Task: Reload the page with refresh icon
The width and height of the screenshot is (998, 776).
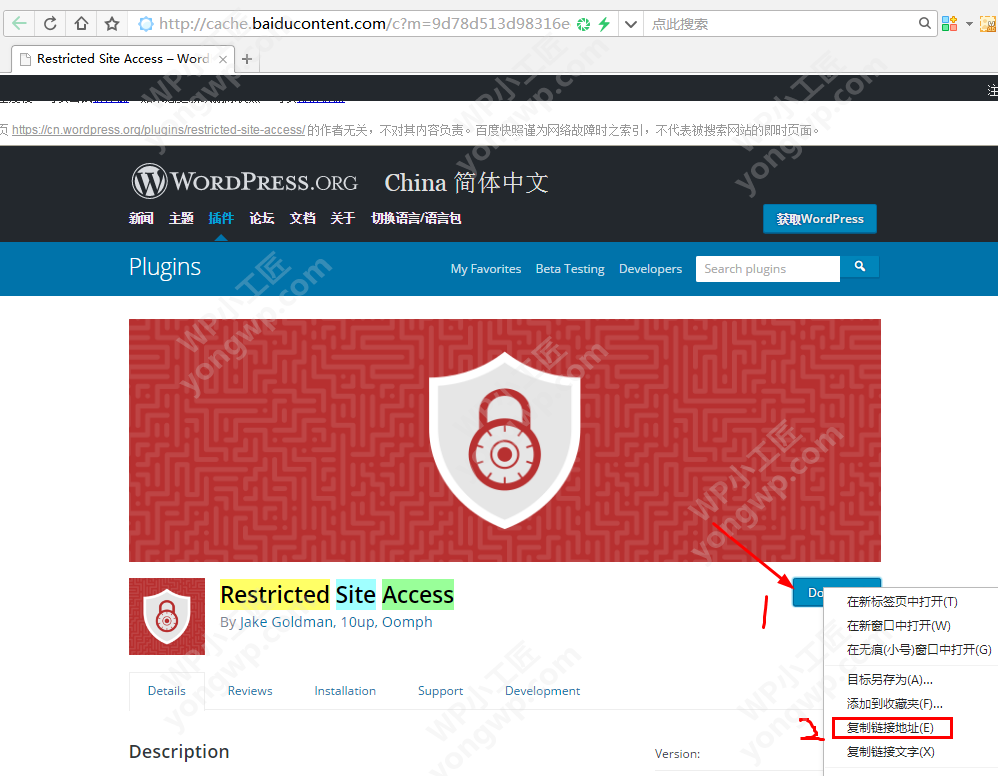Action: pyautogui.click(x=50, y=24)
